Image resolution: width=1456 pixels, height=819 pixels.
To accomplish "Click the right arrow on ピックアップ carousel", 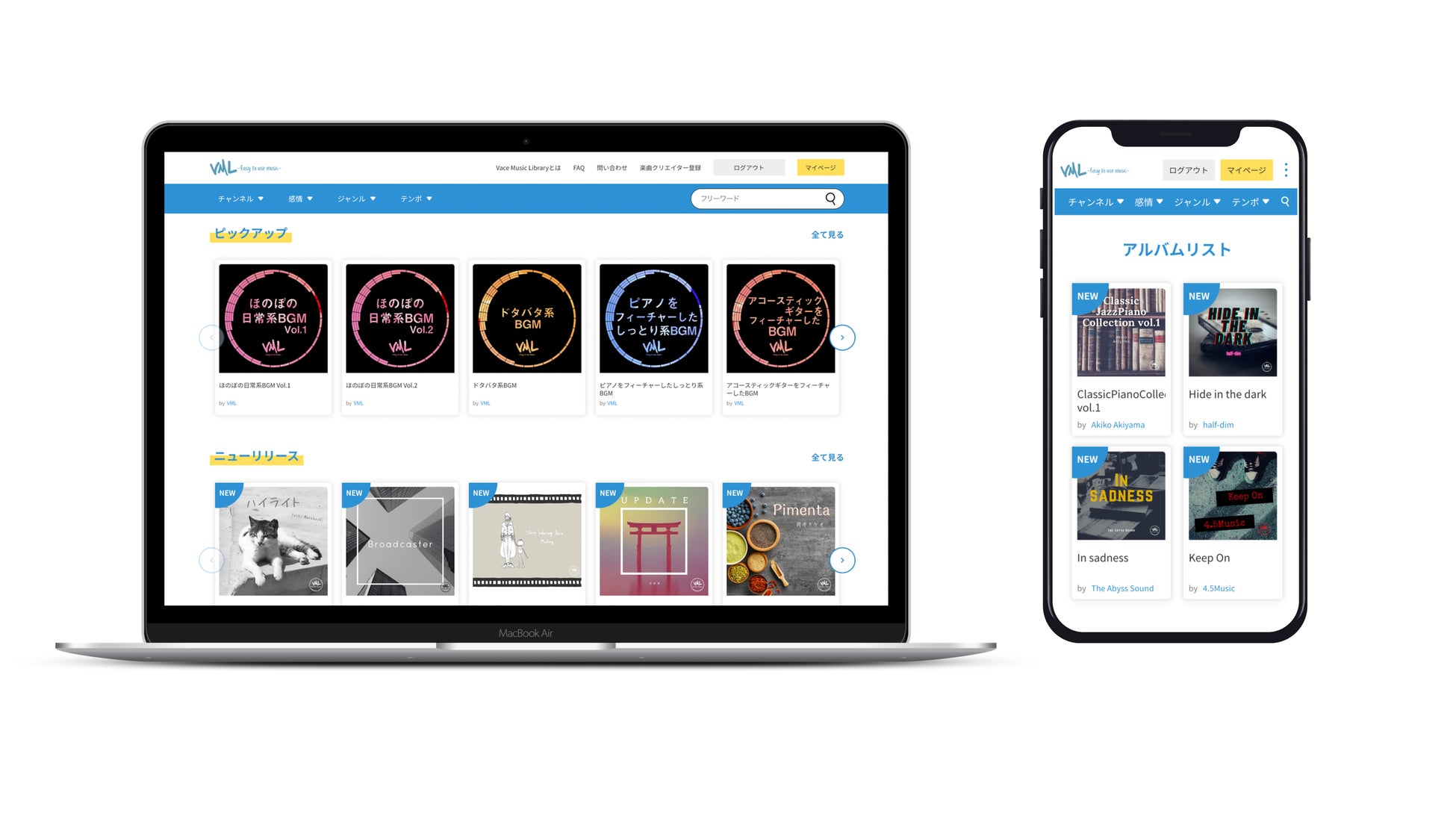I will [842, 338].
